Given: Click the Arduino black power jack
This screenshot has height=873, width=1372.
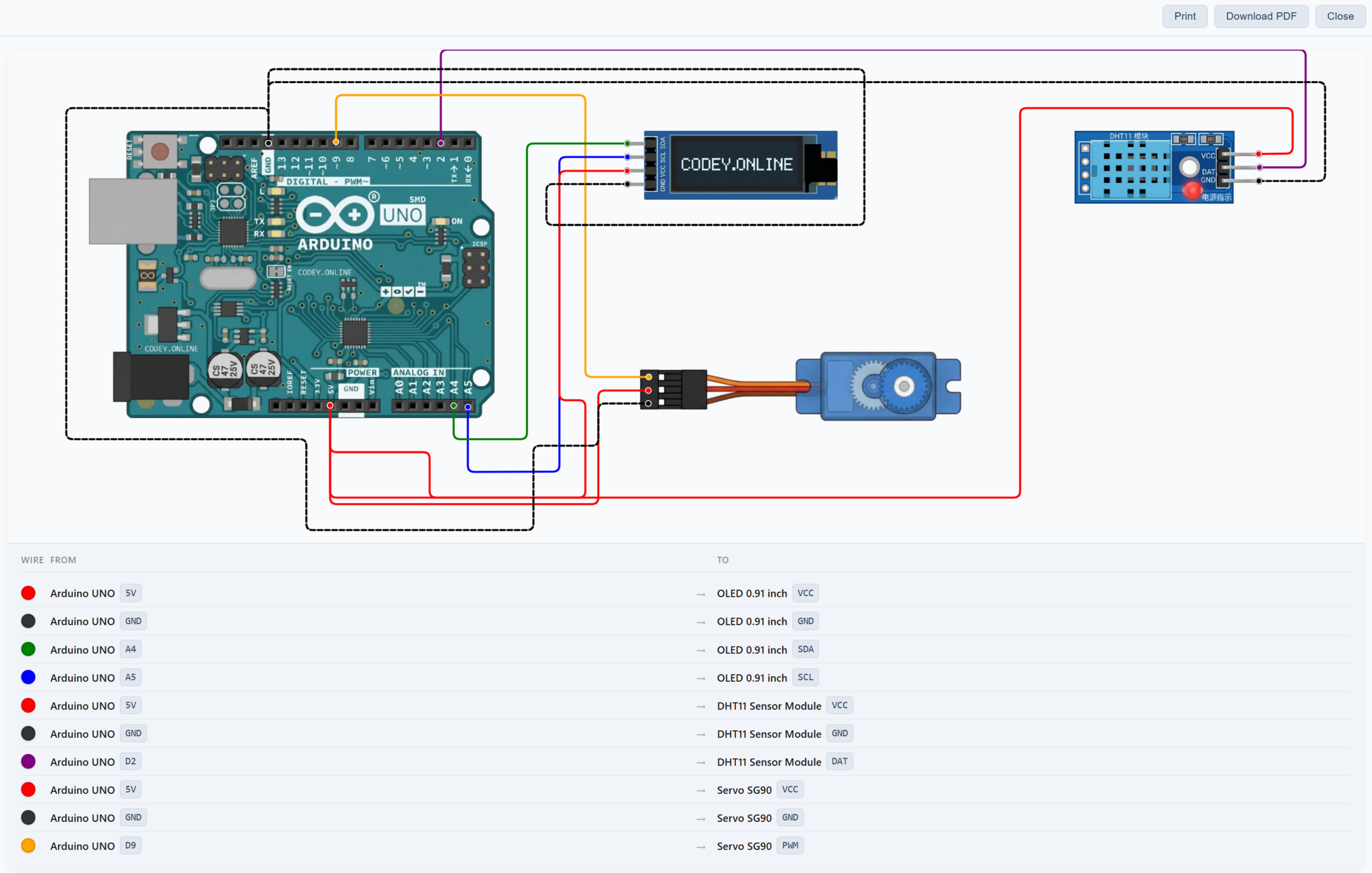Looking at the screenshot, I should click(x=151, y=377).
